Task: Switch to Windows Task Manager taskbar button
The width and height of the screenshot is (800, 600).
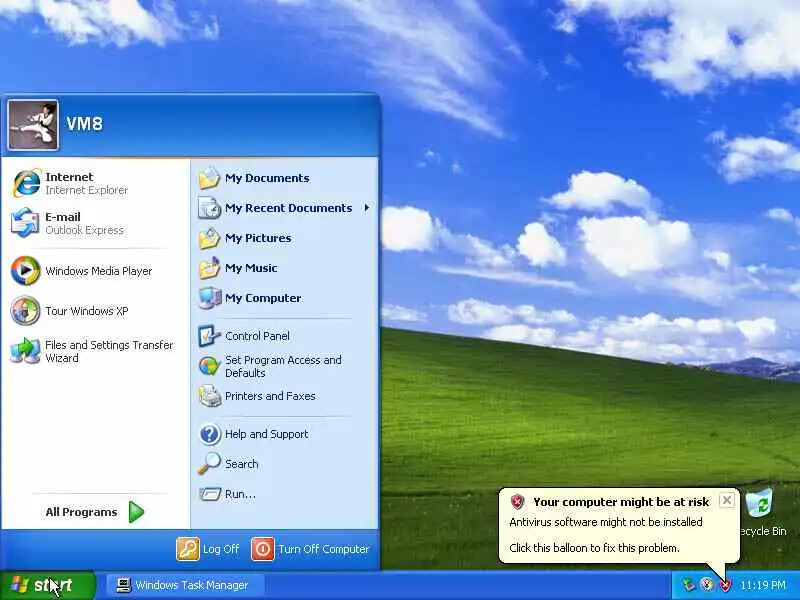Action: pos(185,585)
